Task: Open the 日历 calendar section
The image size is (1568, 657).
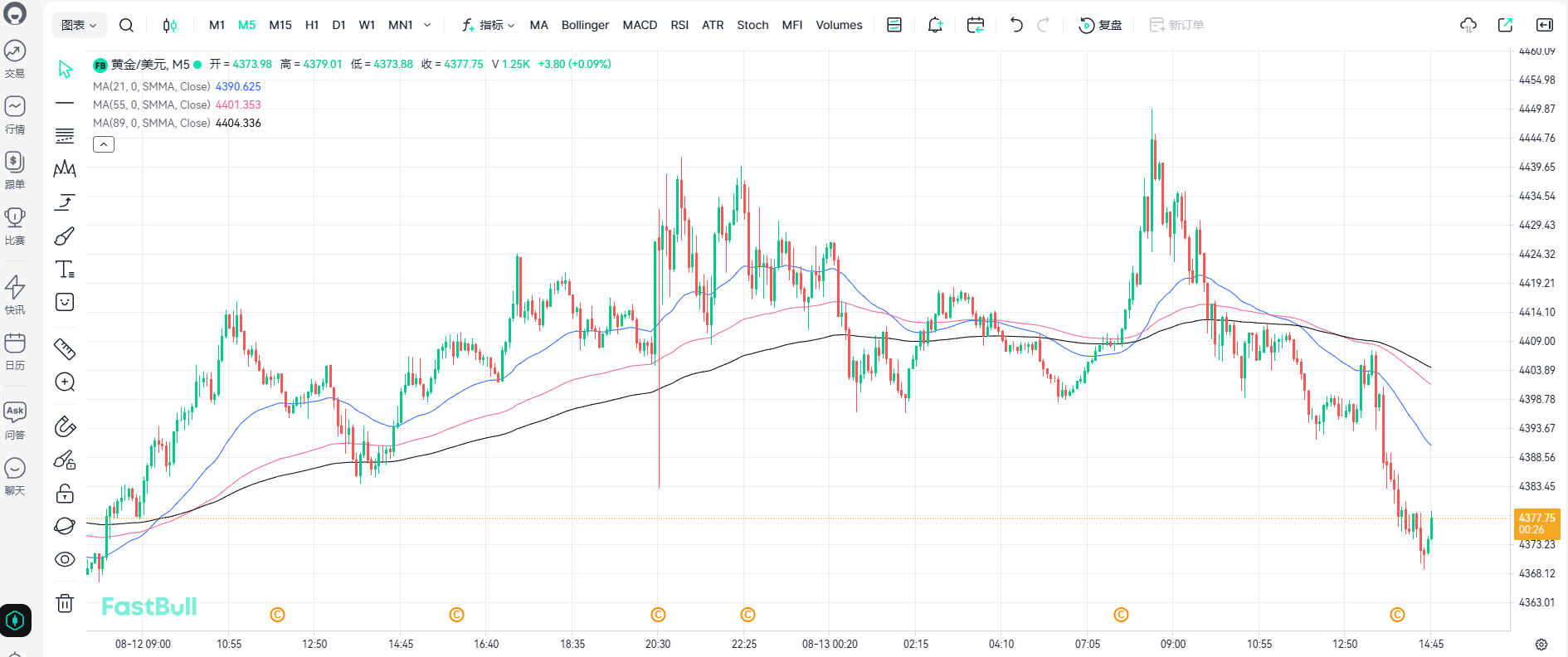Action: (x=15, y=351)
